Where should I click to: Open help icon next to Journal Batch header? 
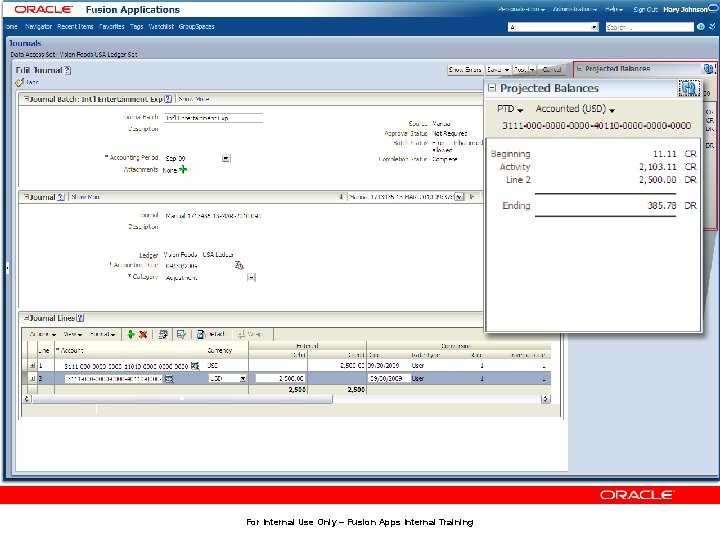click(x=168, y=99)
